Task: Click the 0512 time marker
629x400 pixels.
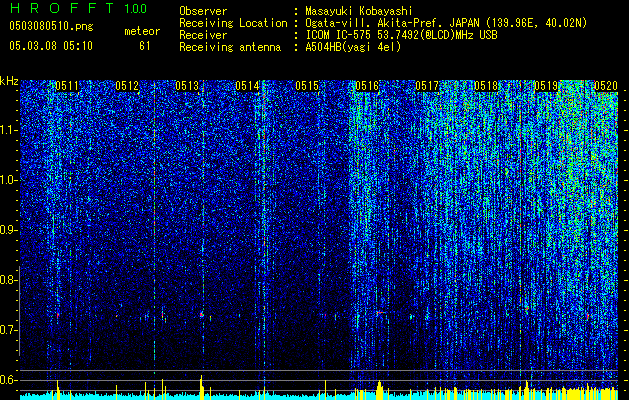Action: [x=127, y=86]
